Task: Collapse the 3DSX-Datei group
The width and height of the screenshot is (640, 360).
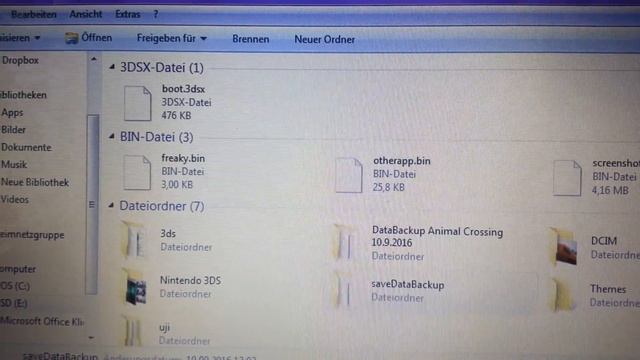Action: click(x=112, y=67)
